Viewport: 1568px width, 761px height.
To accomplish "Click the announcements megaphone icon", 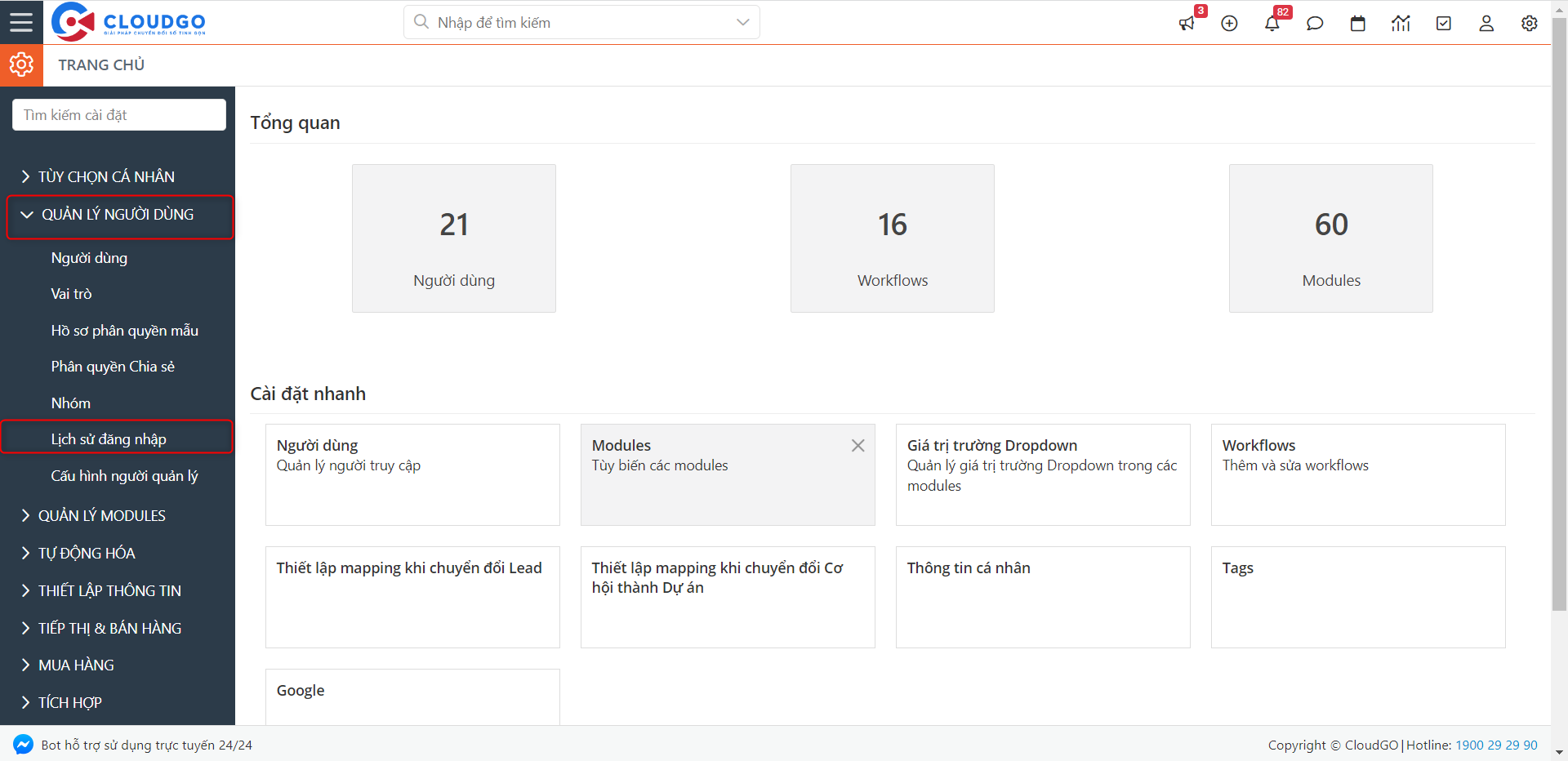I will (x=1187, y=24).
